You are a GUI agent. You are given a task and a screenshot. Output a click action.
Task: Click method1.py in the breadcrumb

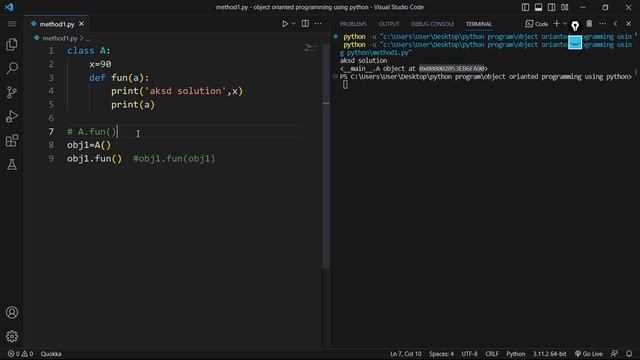pyautogui.click(x=60, y=38)
